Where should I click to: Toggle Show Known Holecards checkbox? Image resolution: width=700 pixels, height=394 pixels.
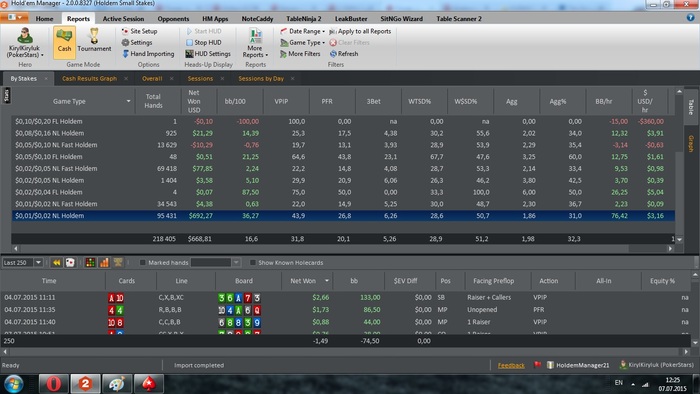(x=253, y=263)
